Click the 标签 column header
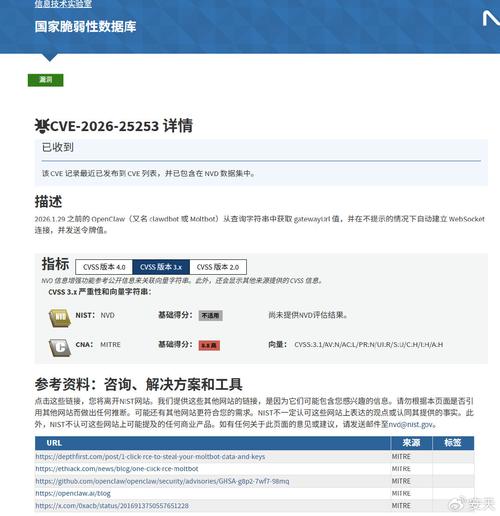500x516 pixels. point(453,443)
